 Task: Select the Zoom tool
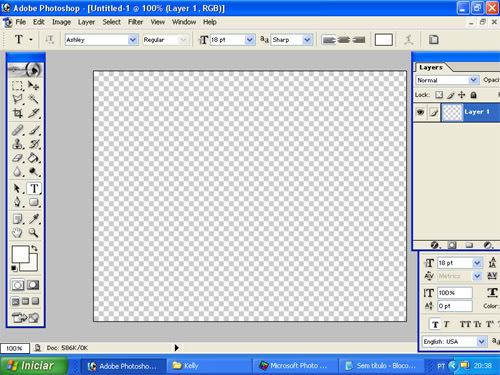(33, 233)
